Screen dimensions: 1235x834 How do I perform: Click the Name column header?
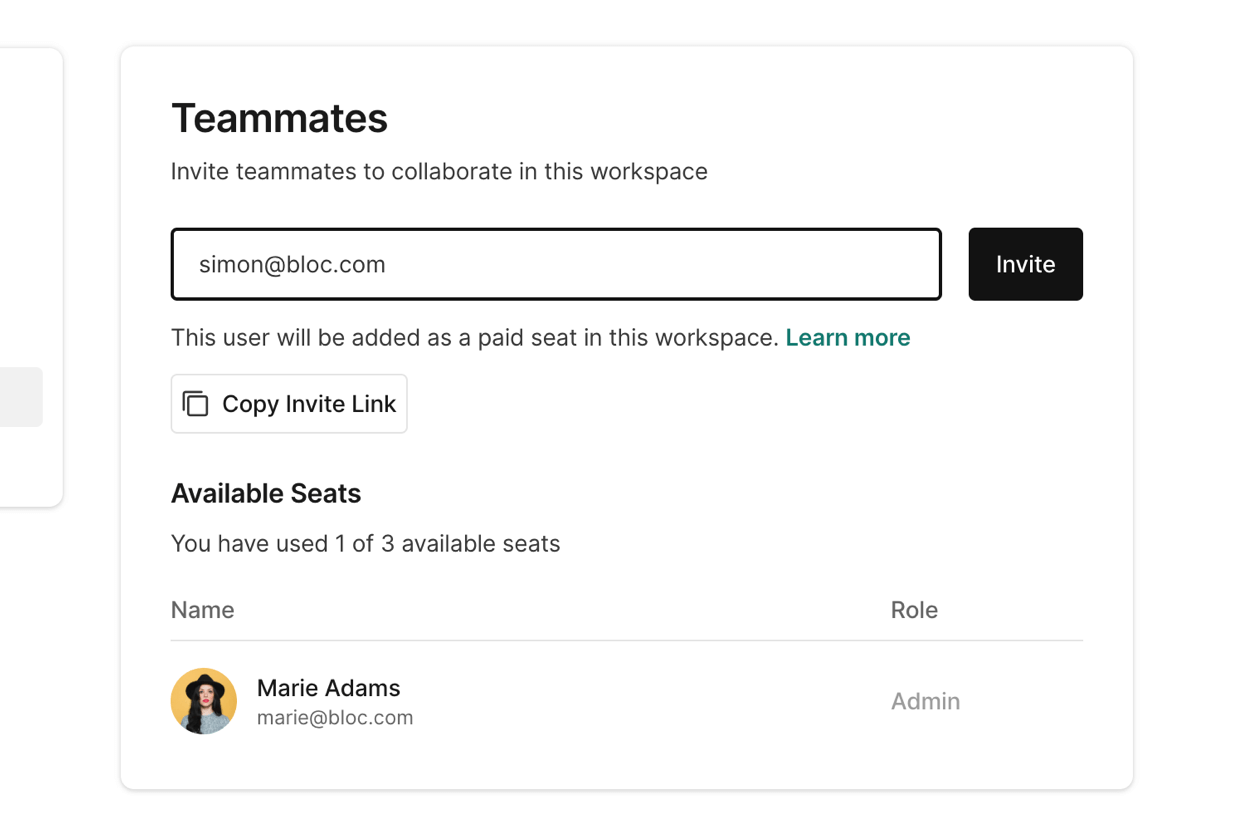pyautogui.click(x=203, y=610)
